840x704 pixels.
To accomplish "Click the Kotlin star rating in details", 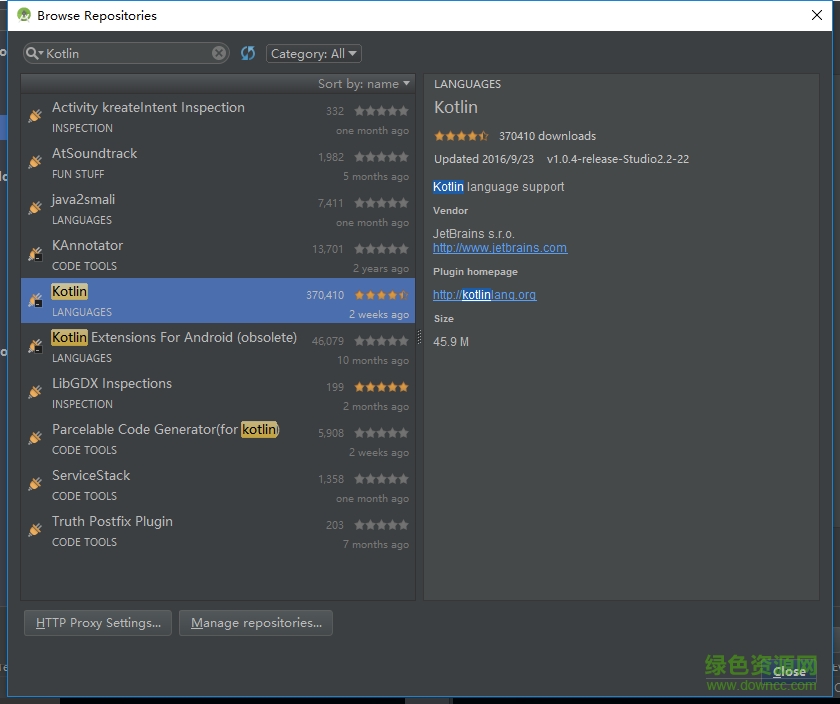I will coord(461,136).
